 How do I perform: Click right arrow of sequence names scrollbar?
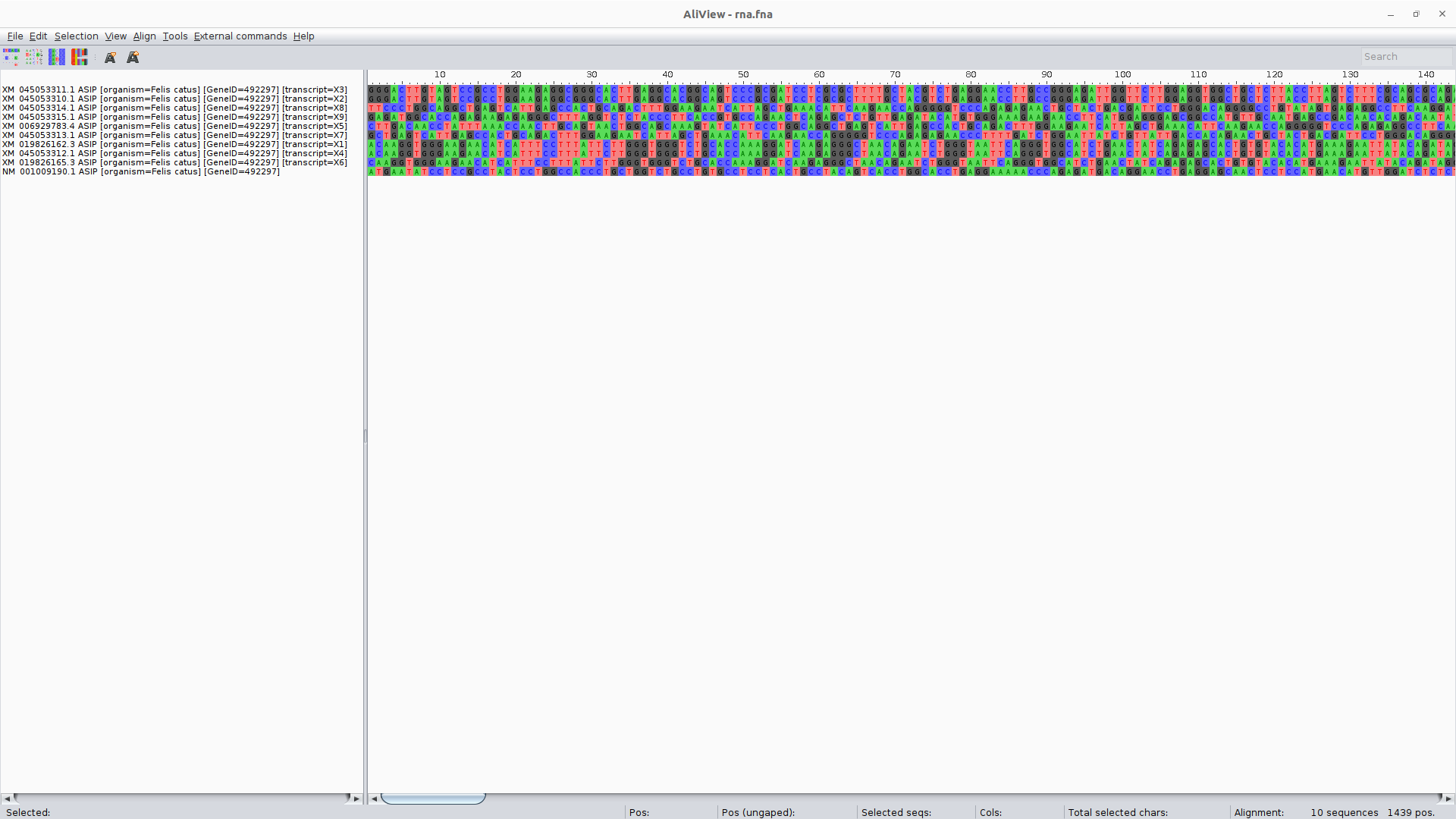pos(356,799)
